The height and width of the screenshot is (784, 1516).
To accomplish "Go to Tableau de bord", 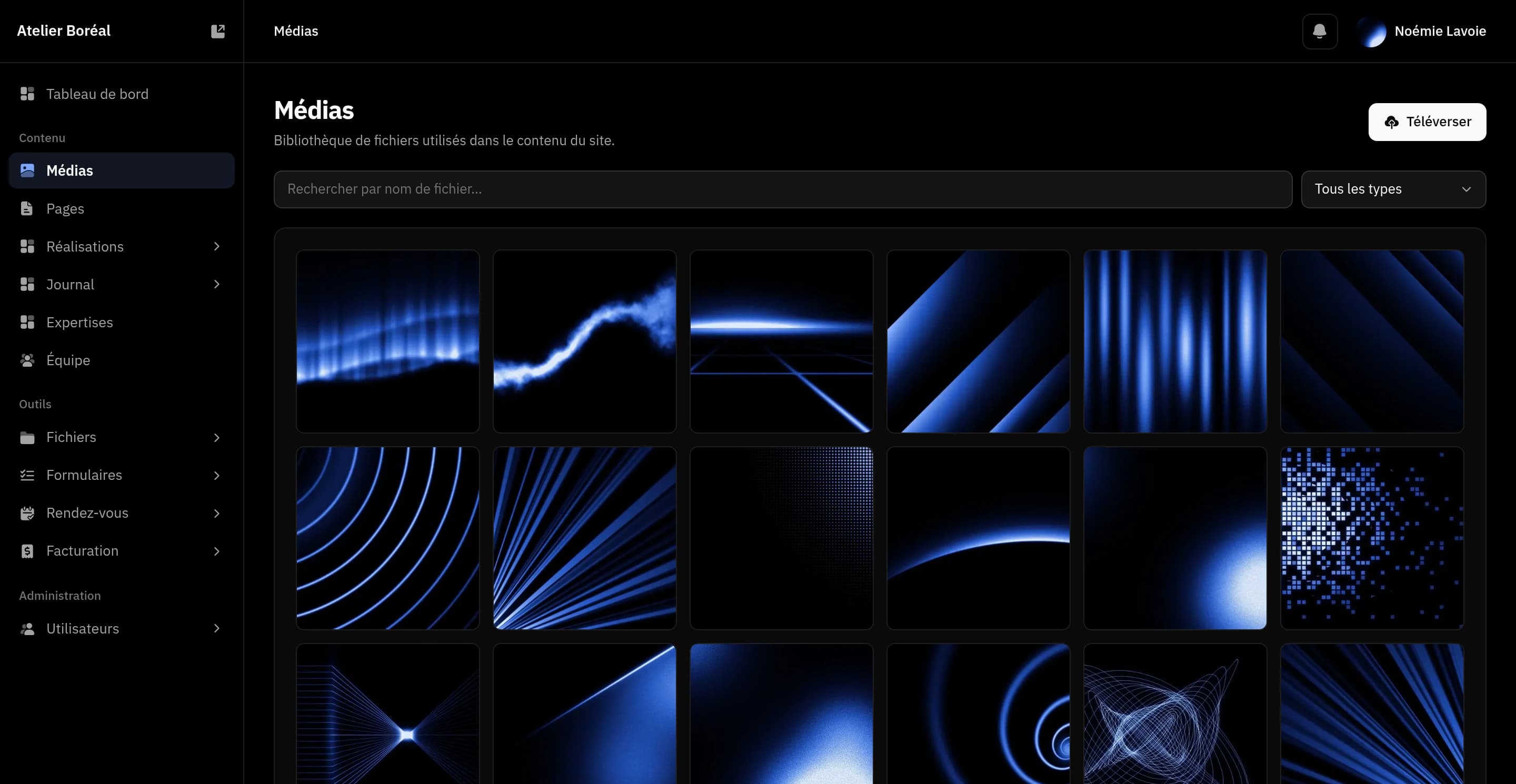I will tap(121, 94).
